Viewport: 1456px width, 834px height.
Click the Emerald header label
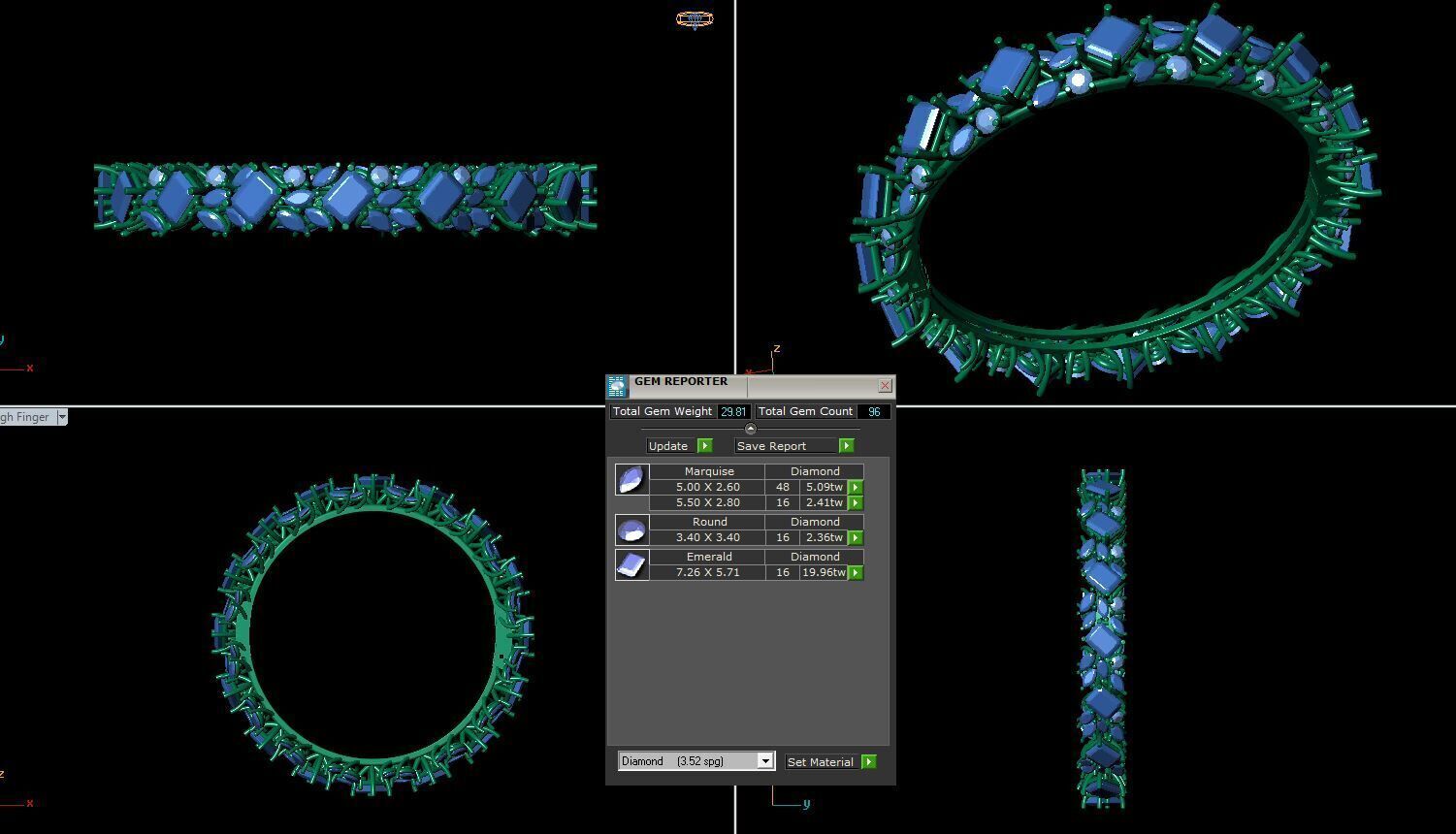(x=709, y=557)
